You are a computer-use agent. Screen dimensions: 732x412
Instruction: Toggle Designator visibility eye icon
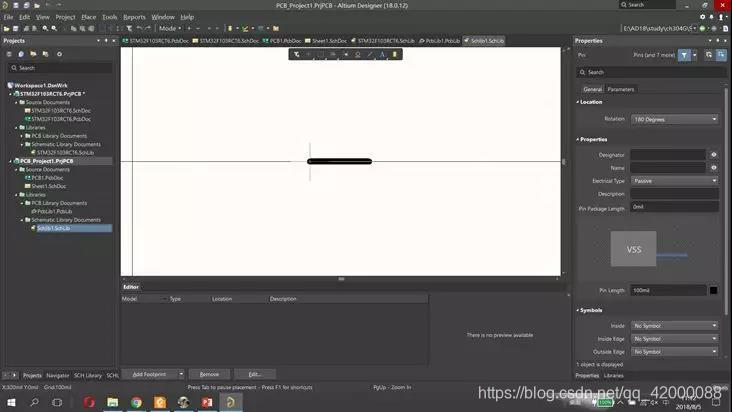click(x=714, y=155)
